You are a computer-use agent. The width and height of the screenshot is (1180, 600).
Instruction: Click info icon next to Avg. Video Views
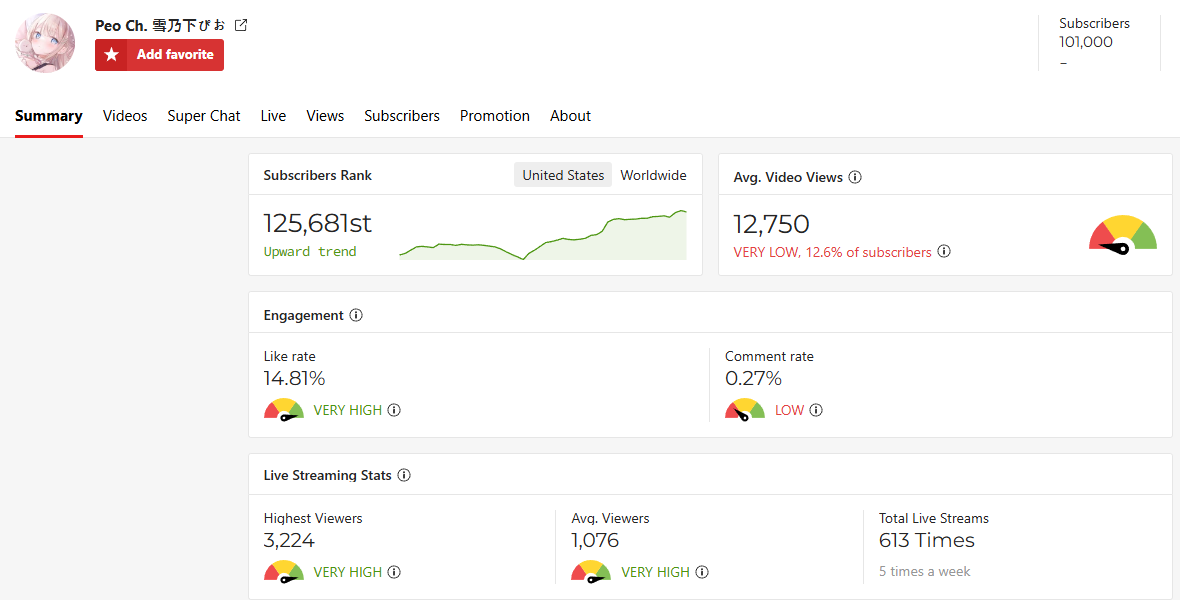tap(855, 177)
